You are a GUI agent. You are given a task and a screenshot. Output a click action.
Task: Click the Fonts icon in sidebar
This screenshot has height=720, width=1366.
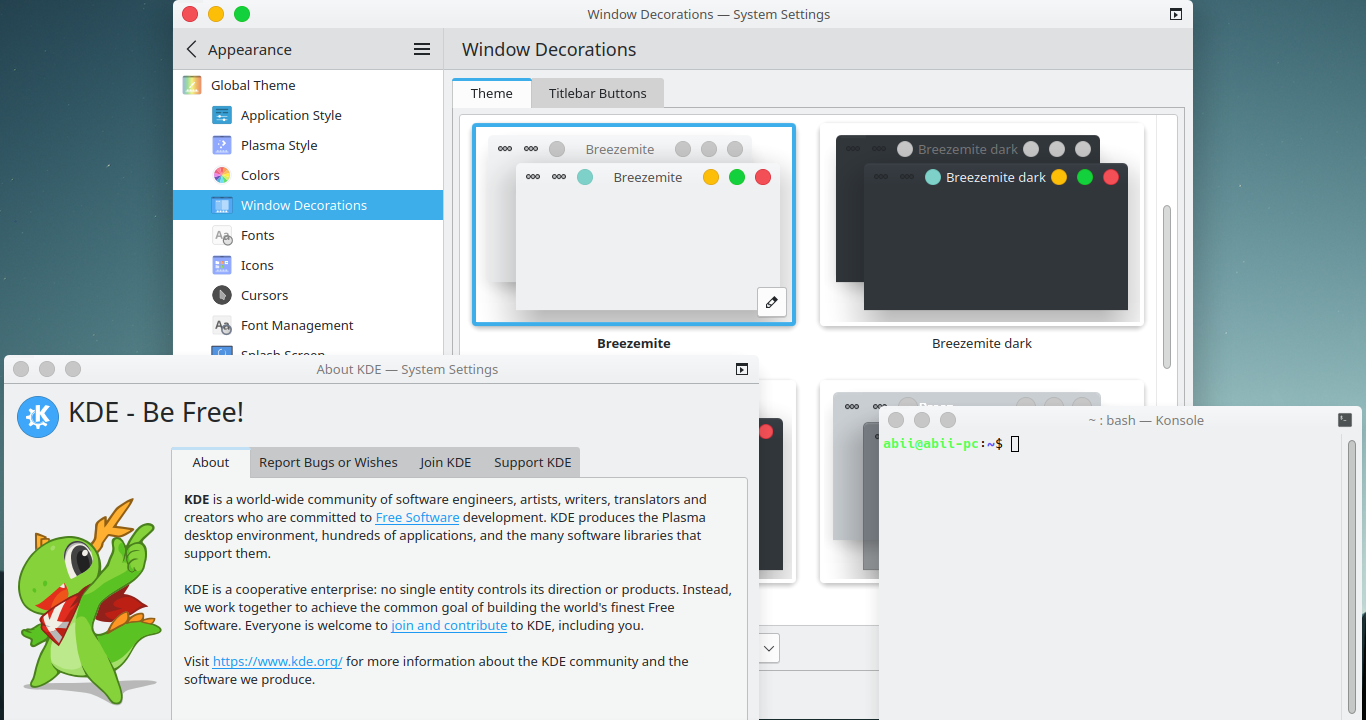(222, 235)
